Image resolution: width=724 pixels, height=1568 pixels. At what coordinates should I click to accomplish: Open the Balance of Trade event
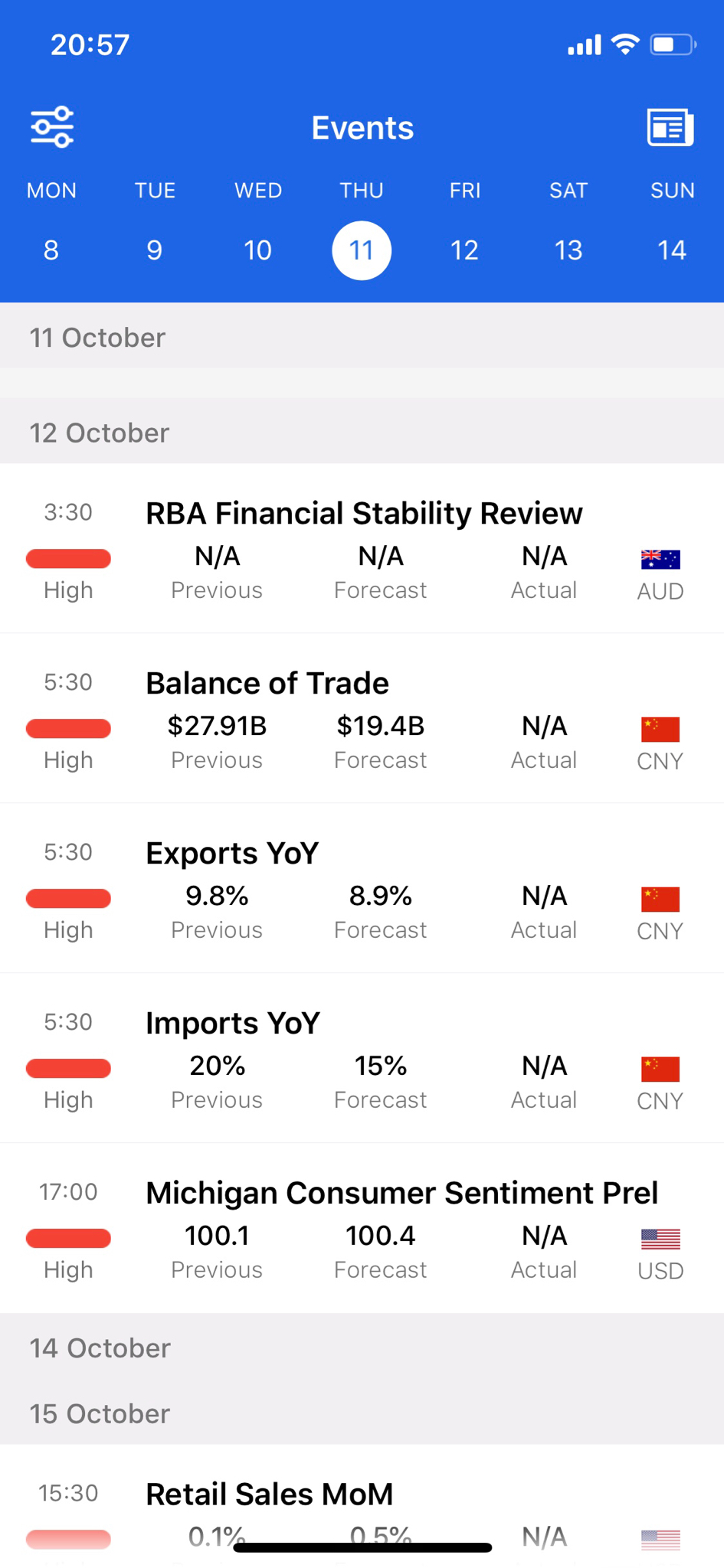click(x=267, y=684)
